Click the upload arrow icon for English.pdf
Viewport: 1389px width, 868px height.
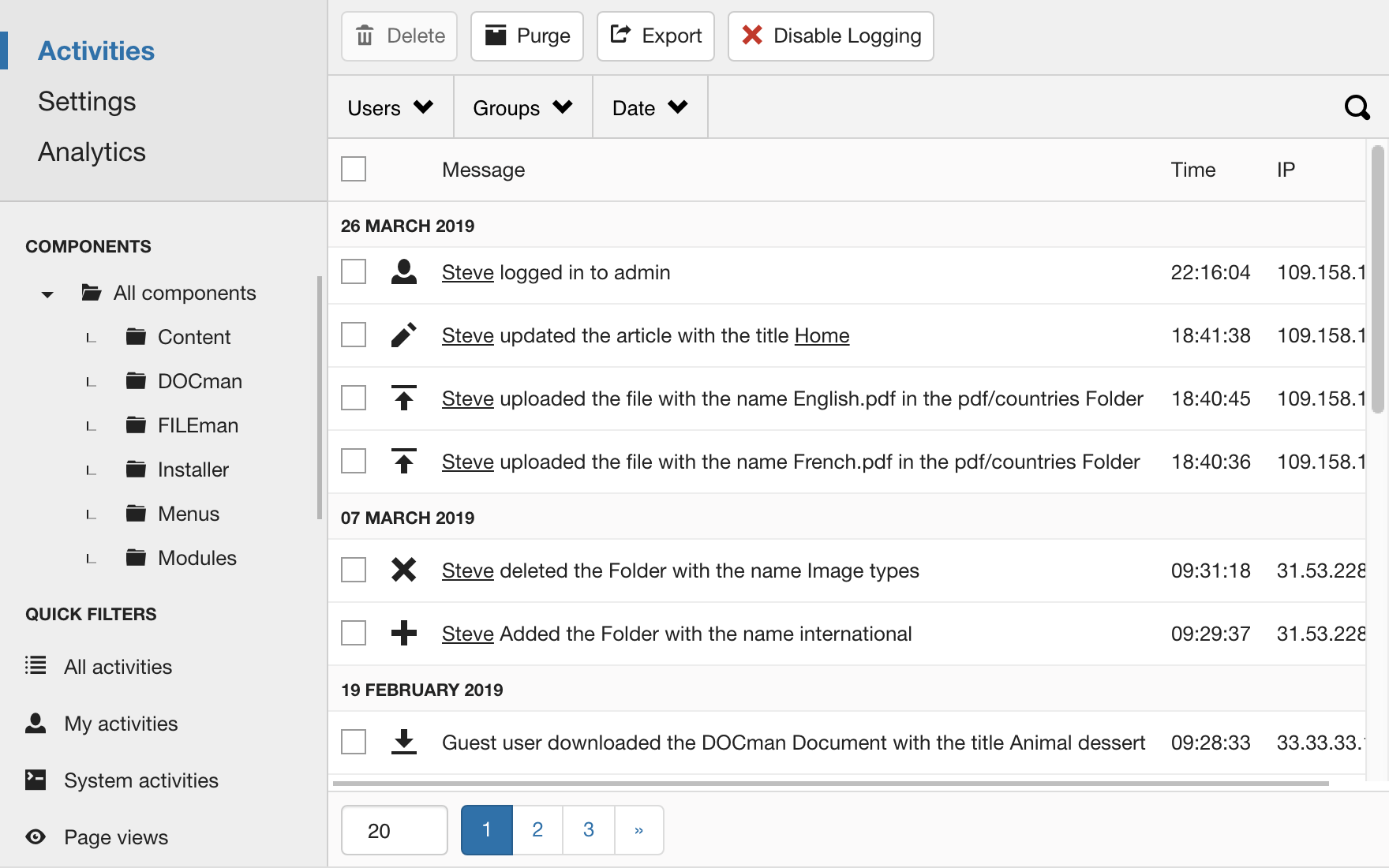click(403, 398)
